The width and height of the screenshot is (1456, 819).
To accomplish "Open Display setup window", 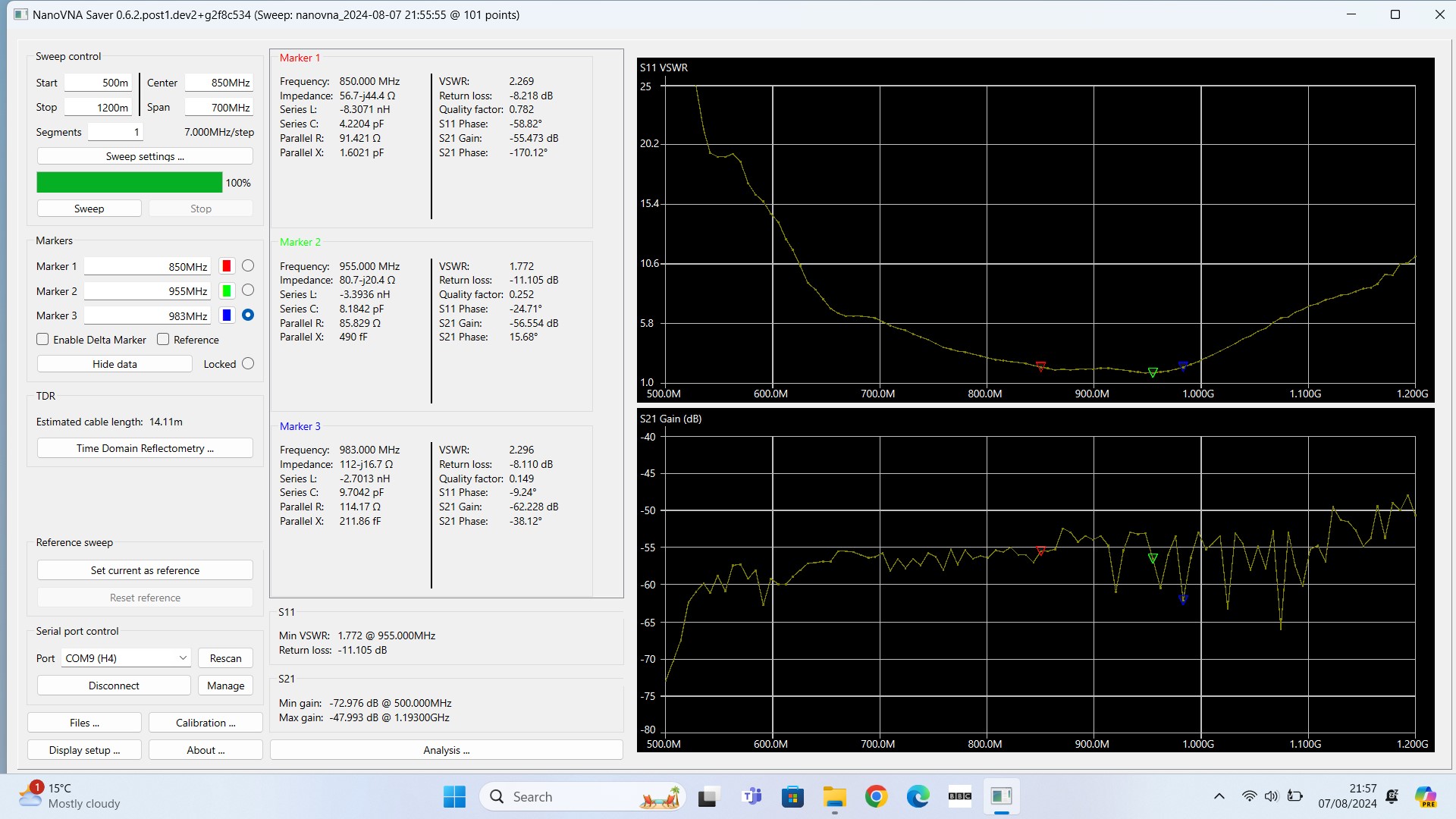I will (84, 750).
